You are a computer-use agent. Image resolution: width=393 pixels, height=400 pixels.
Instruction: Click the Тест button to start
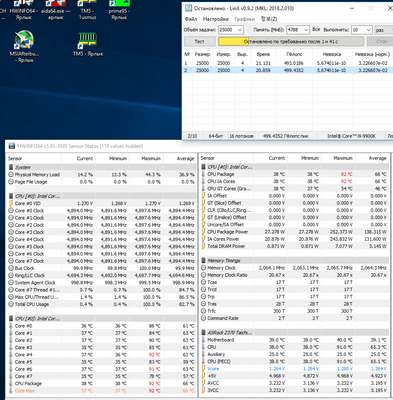point(199,41)
